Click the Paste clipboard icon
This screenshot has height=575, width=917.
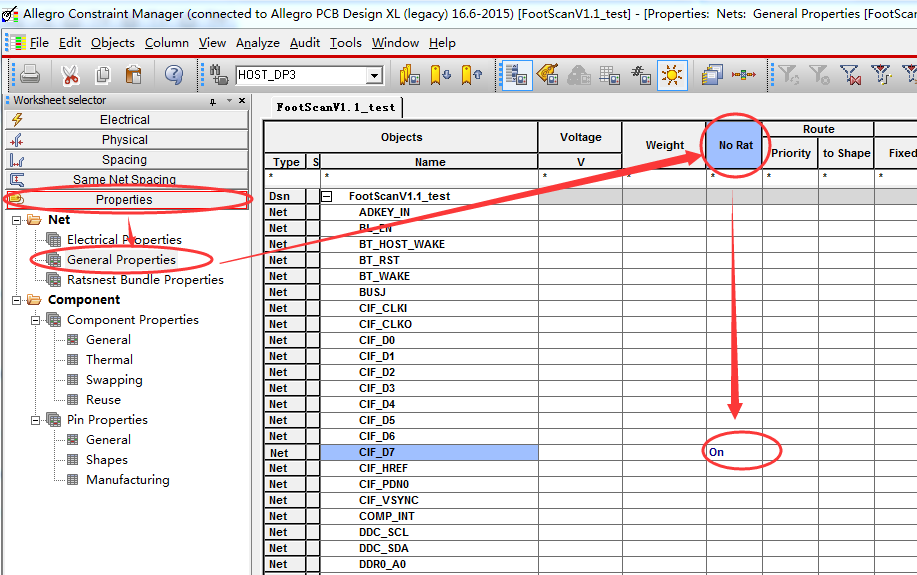tap(133, 75)
